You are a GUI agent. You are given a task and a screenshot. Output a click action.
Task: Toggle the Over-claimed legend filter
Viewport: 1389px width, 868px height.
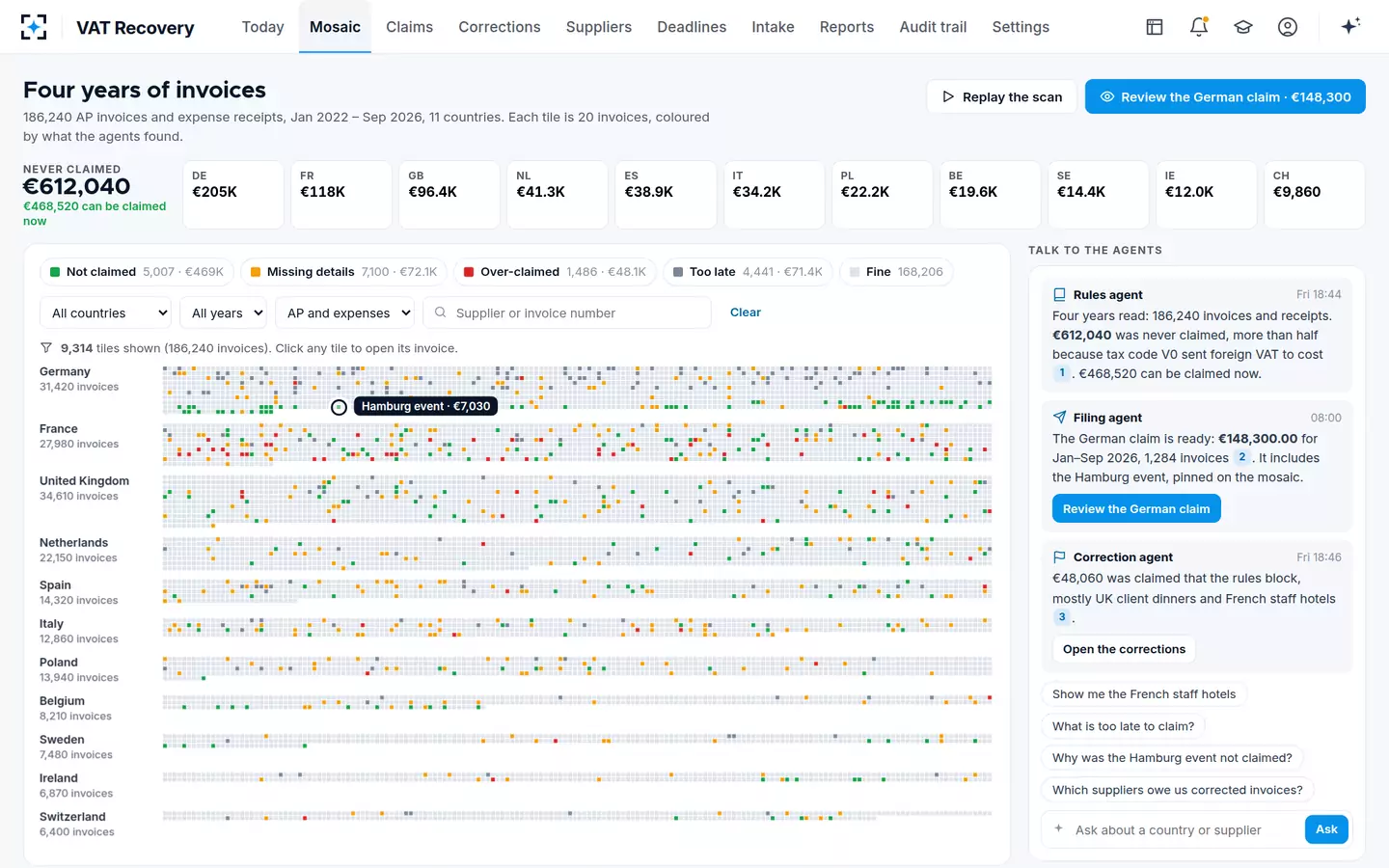pyautogui.click(x=555, y=272)
